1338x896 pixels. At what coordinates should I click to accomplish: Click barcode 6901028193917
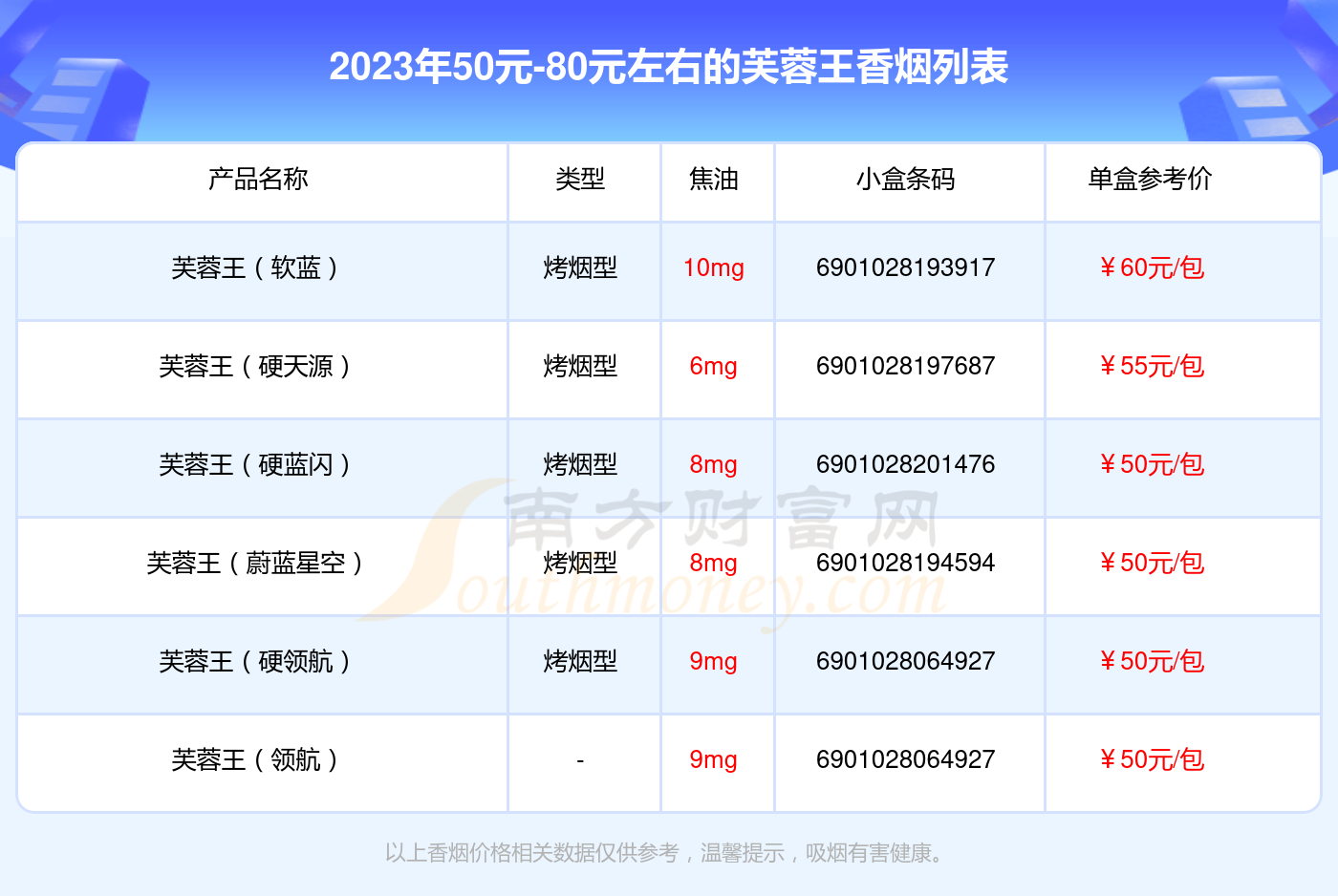pyautogui.click(x=906, y=267)
